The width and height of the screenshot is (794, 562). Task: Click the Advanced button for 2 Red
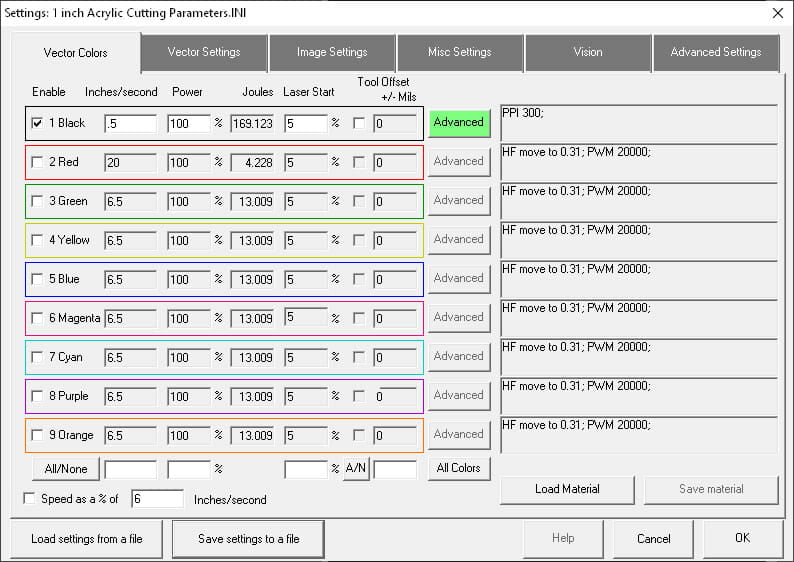(x=459, y=162)
